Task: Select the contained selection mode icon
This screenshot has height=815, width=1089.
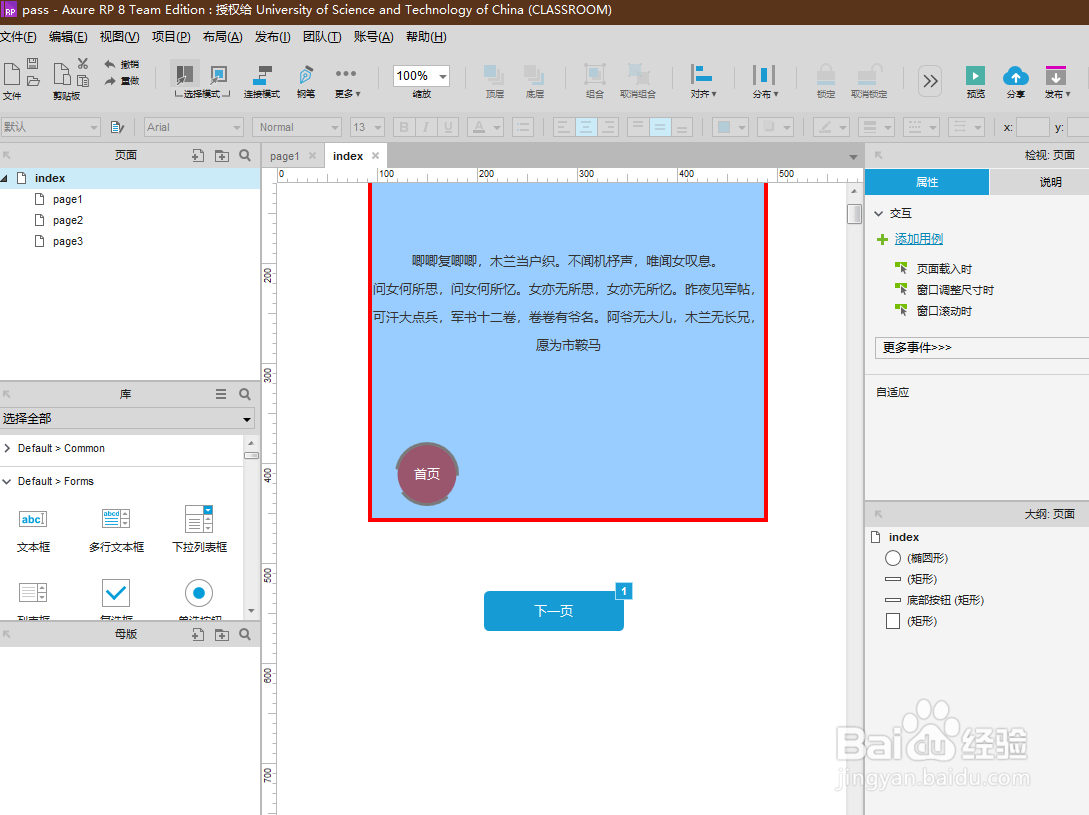Action: [219, 74]
